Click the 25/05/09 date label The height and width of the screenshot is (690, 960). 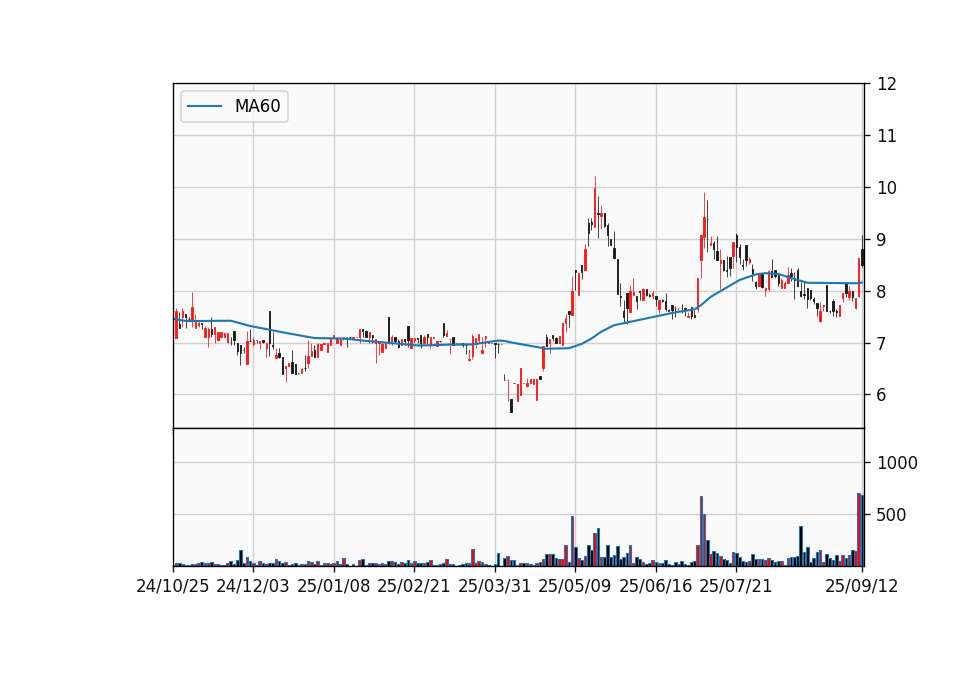[x=575, y=586]
